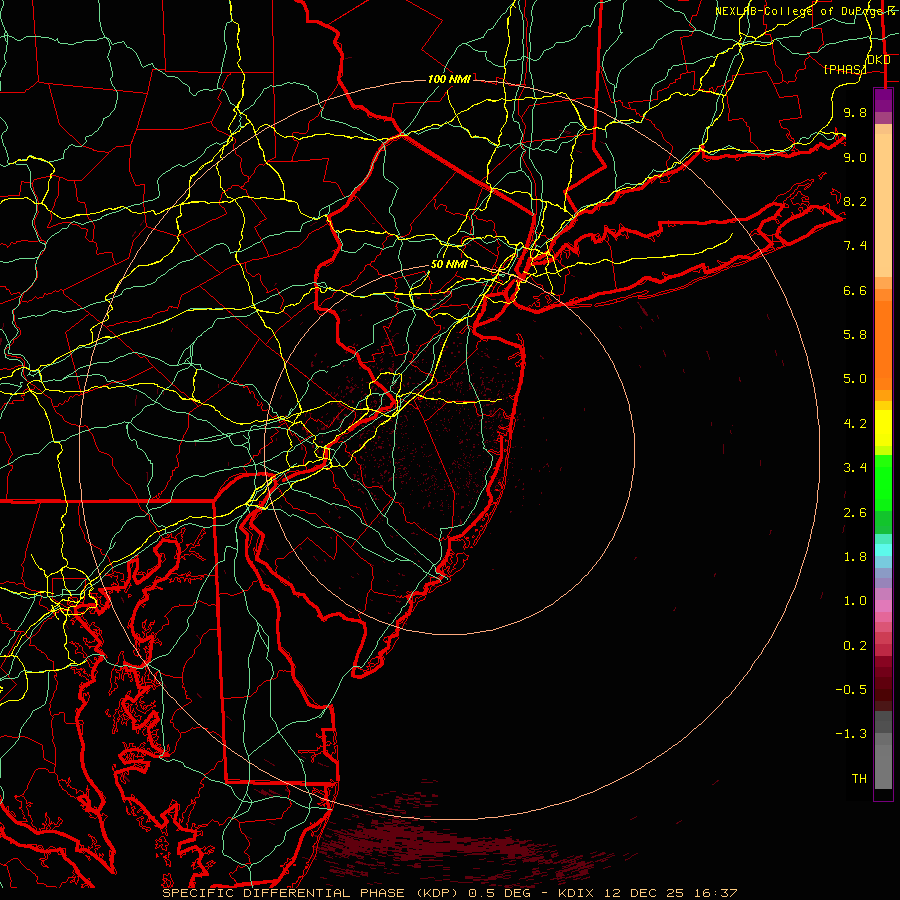
Task: Click the 7.4 scale value
Action: coord(855,246)
